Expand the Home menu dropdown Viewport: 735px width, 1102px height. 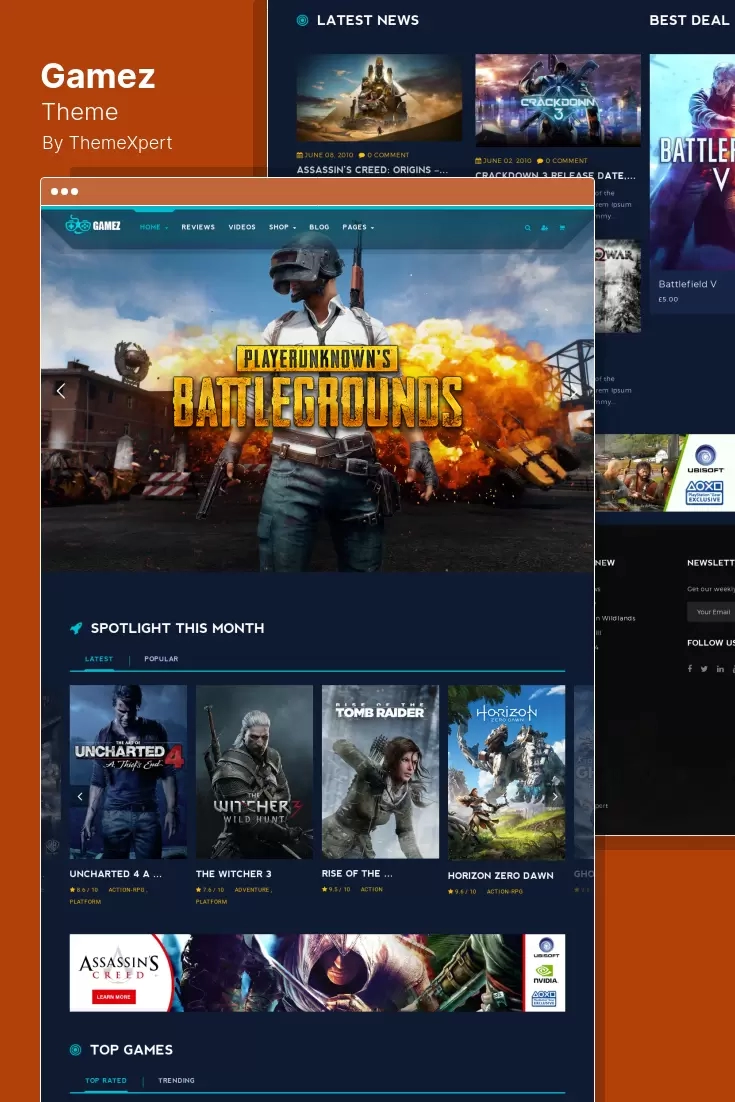[x=153, y=227]
